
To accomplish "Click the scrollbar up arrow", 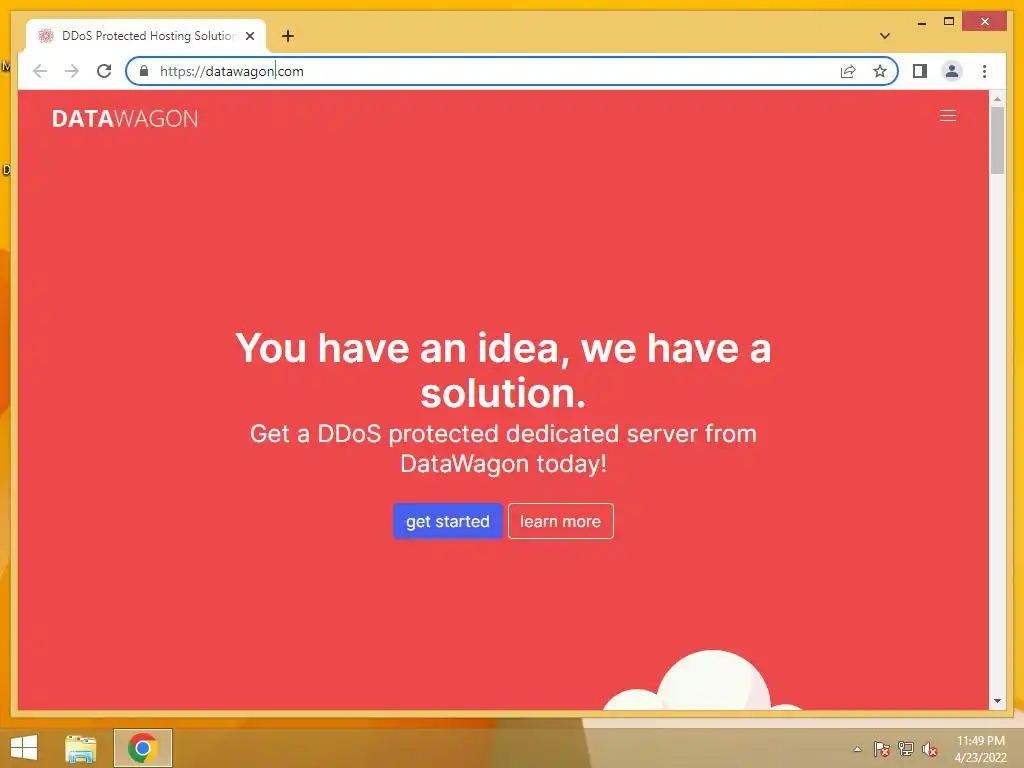I will pyautogui.click(x=997, y=99).
